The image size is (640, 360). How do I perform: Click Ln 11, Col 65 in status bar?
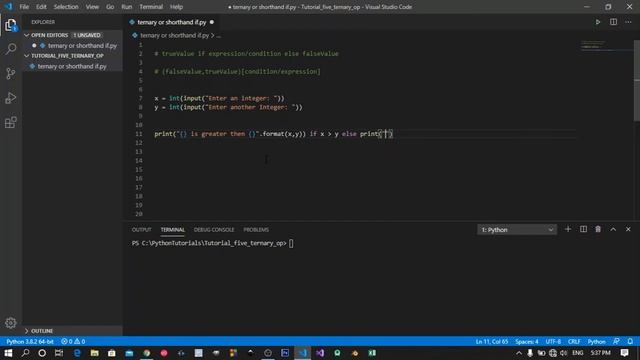[x=492, y=341]
